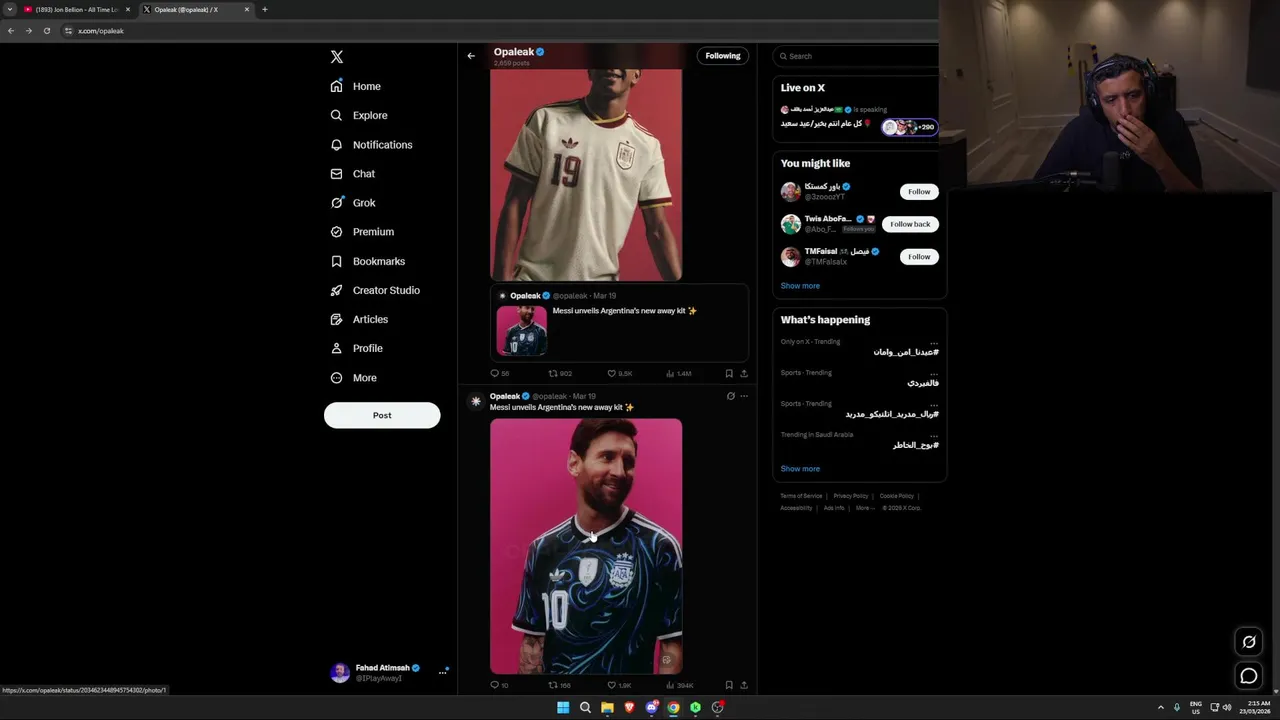
Task: Open options for Saudi Arabia trending topic
Action: pos(934,435)
